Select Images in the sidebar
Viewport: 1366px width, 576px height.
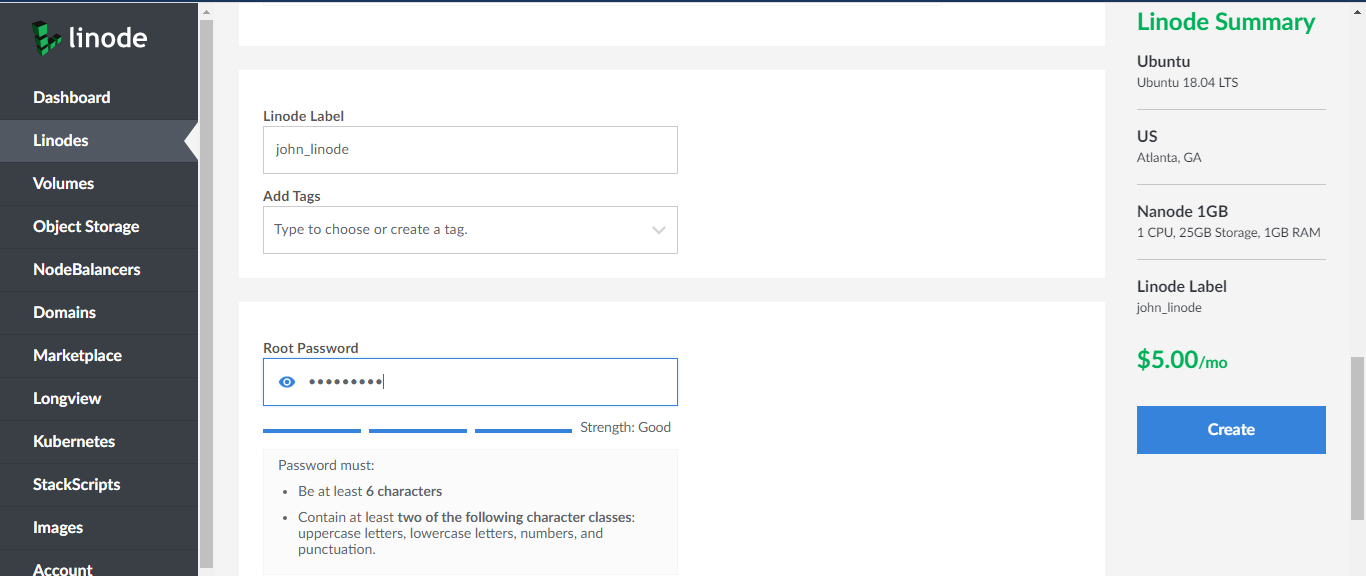58,527
